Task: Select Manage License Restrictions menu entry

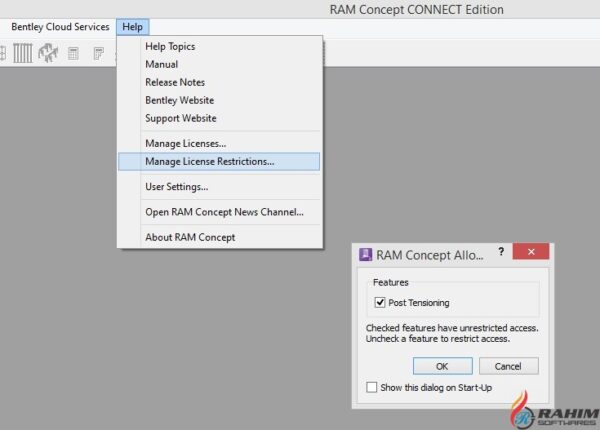Action: (209, 161)
